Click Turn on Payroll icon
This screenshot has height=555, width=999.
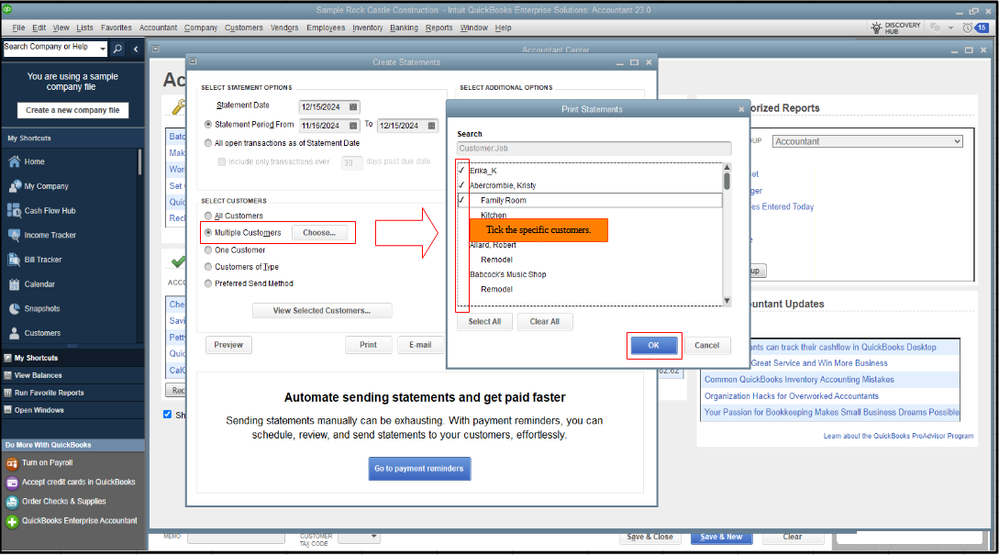coord(11,463)
